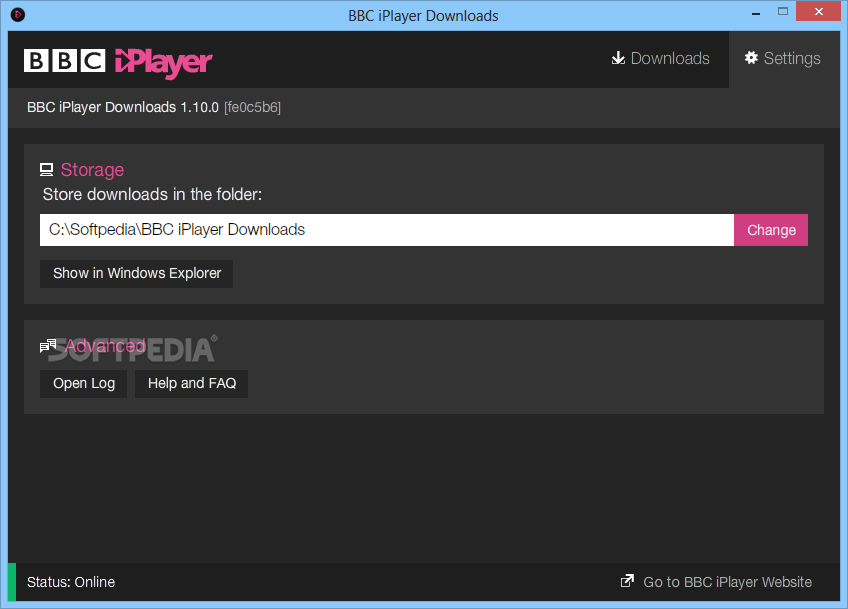Click the Advanced section icon
Viewport: 848px width, 609px height.
[48, 345]
